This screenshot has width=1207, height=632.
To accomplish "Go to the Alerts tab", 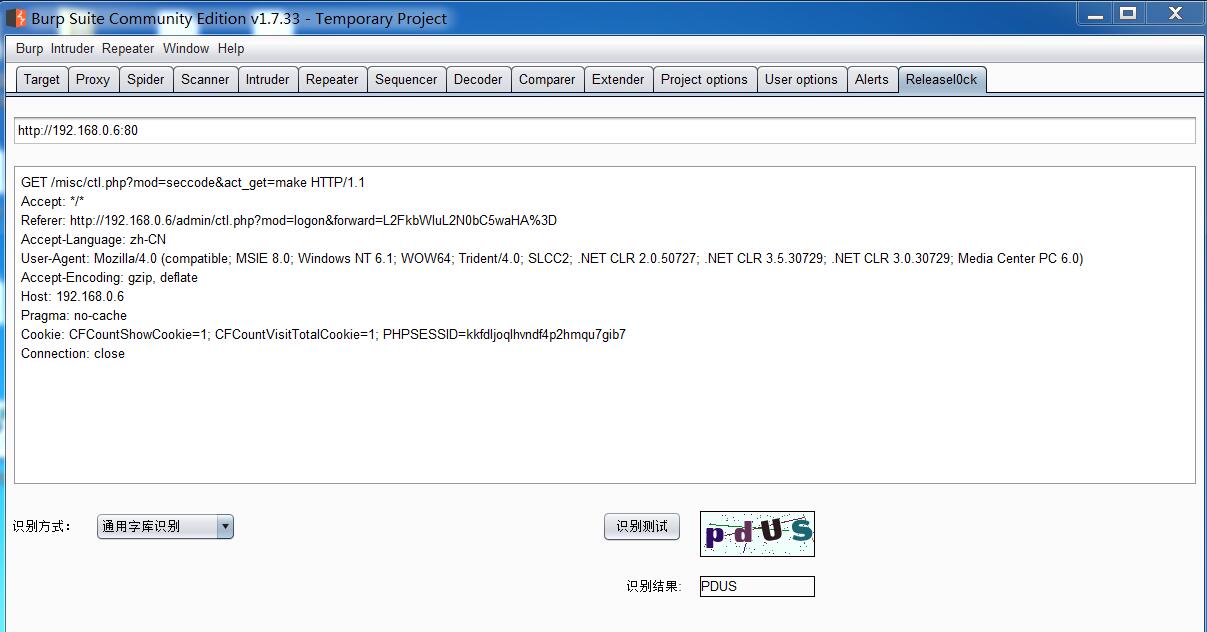I will (x=871, y=80).
